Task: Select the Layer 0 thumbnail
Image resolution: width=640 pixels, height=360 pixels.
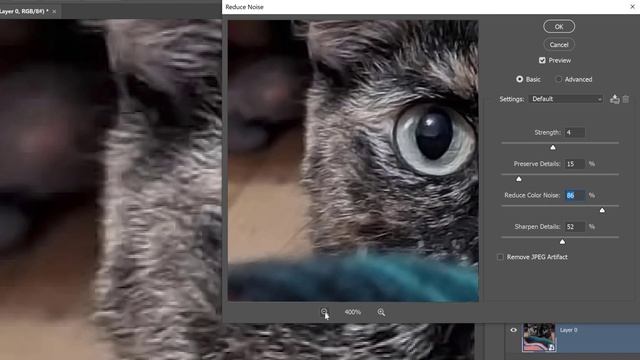Action: coord(539,338)
